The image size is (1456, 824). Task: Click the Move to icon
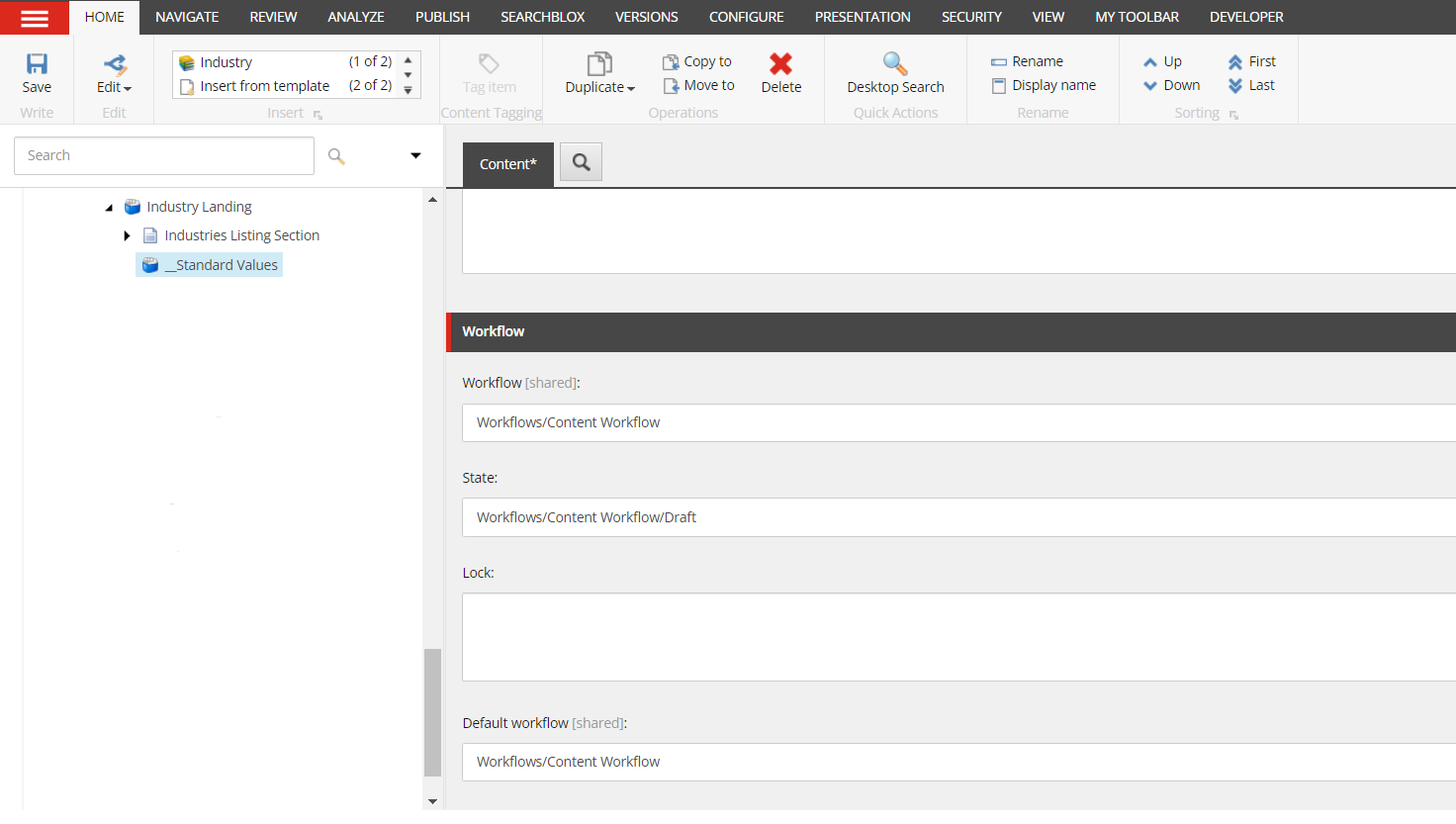pos(671,86)
